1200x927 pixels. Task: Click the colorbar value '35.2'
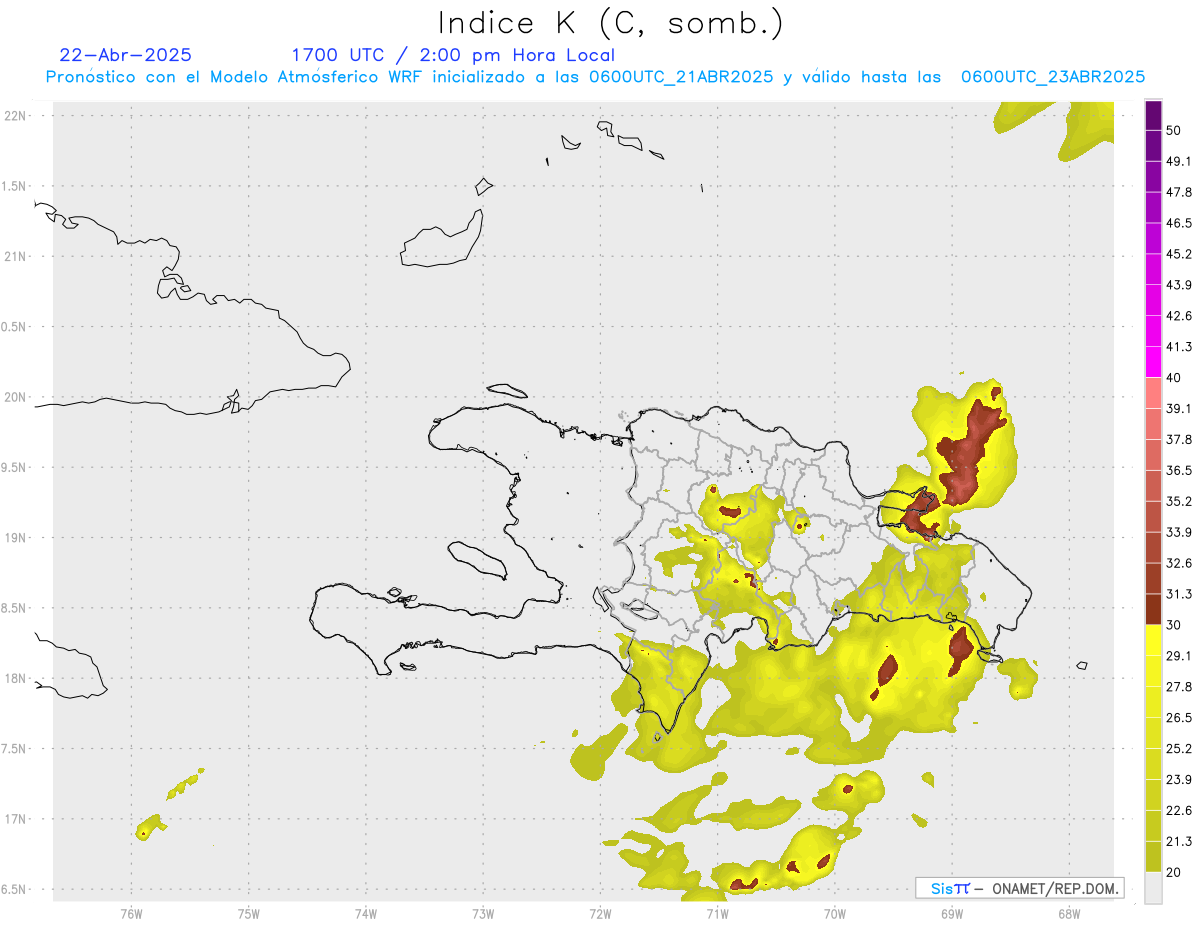tap(1179, 501)
